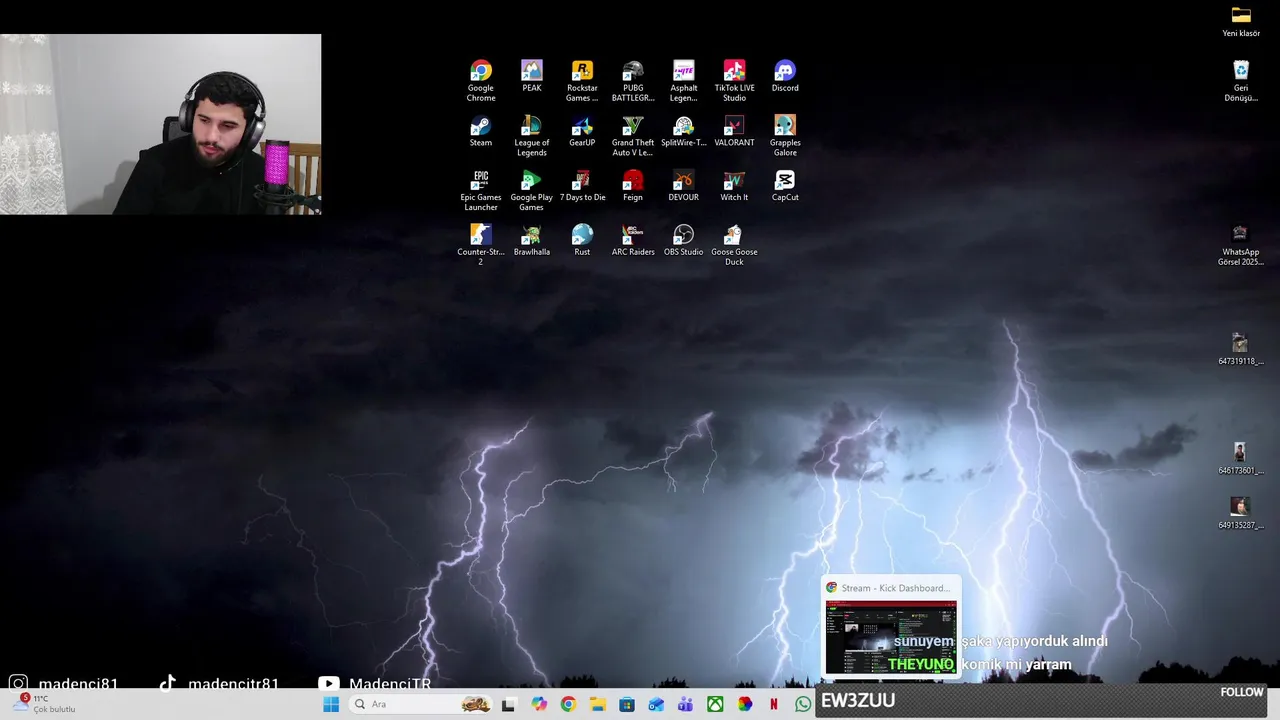1280x720 pixels.
Task: Select the CapCut desktop icon
Action: click(x=785, y=187)
